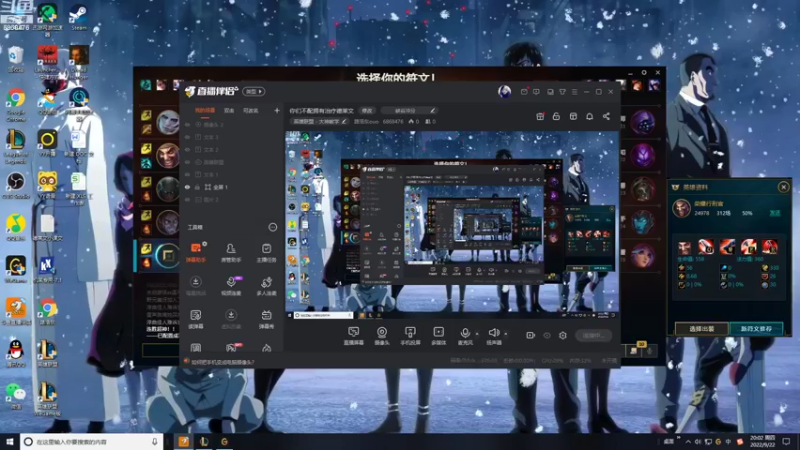Toggle visibility of 图片 2 source

[x=187, y=199]
